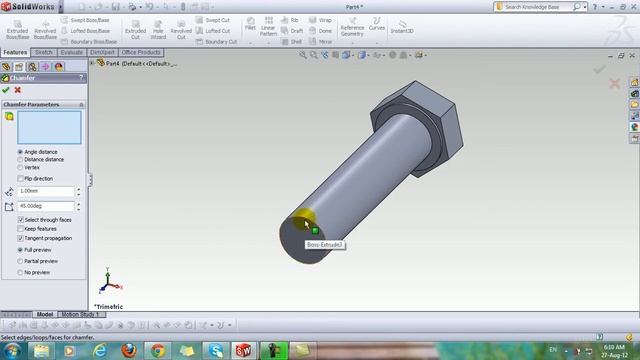The image size is (640, 360).
Task: Open the SolidWorks menu dropdown arrow
Action: coord(60,7)
